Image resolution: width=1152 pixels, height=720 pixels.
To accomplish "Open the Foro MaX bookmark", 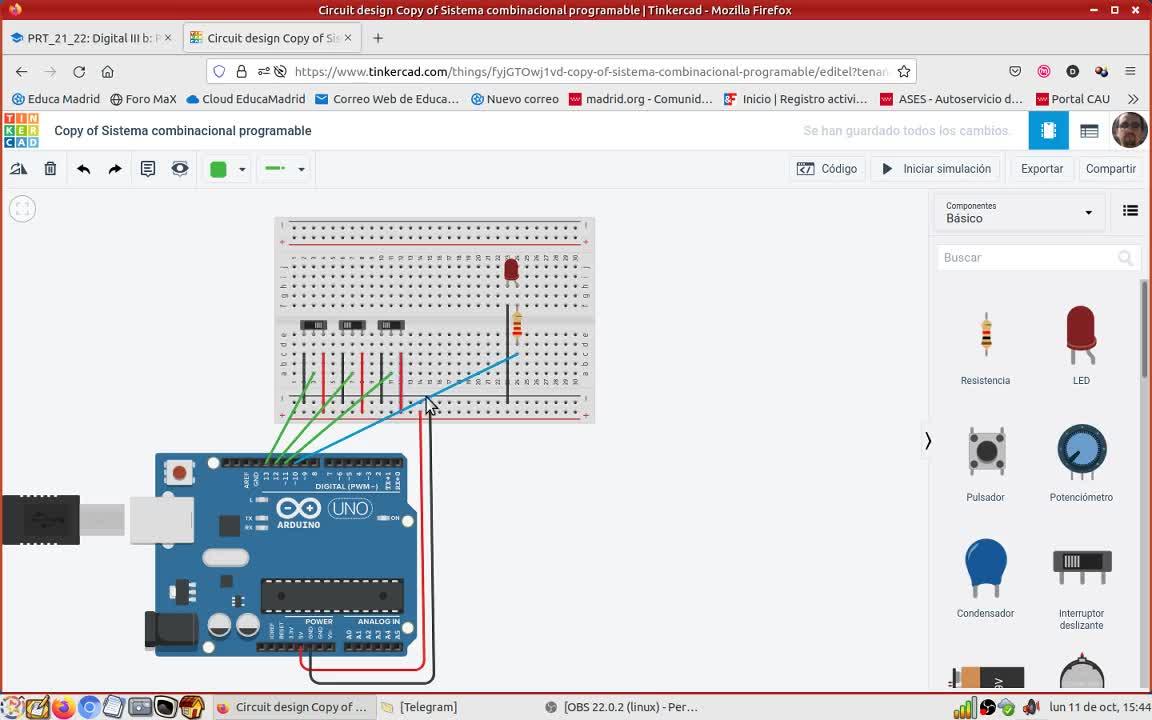I will [x=143, y=99].
